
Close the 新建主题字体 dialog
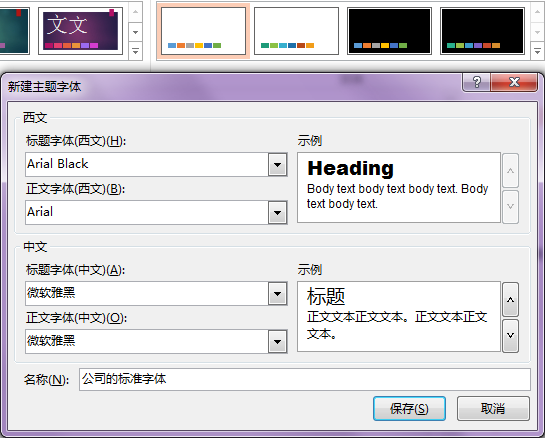[x=514, y=82]
